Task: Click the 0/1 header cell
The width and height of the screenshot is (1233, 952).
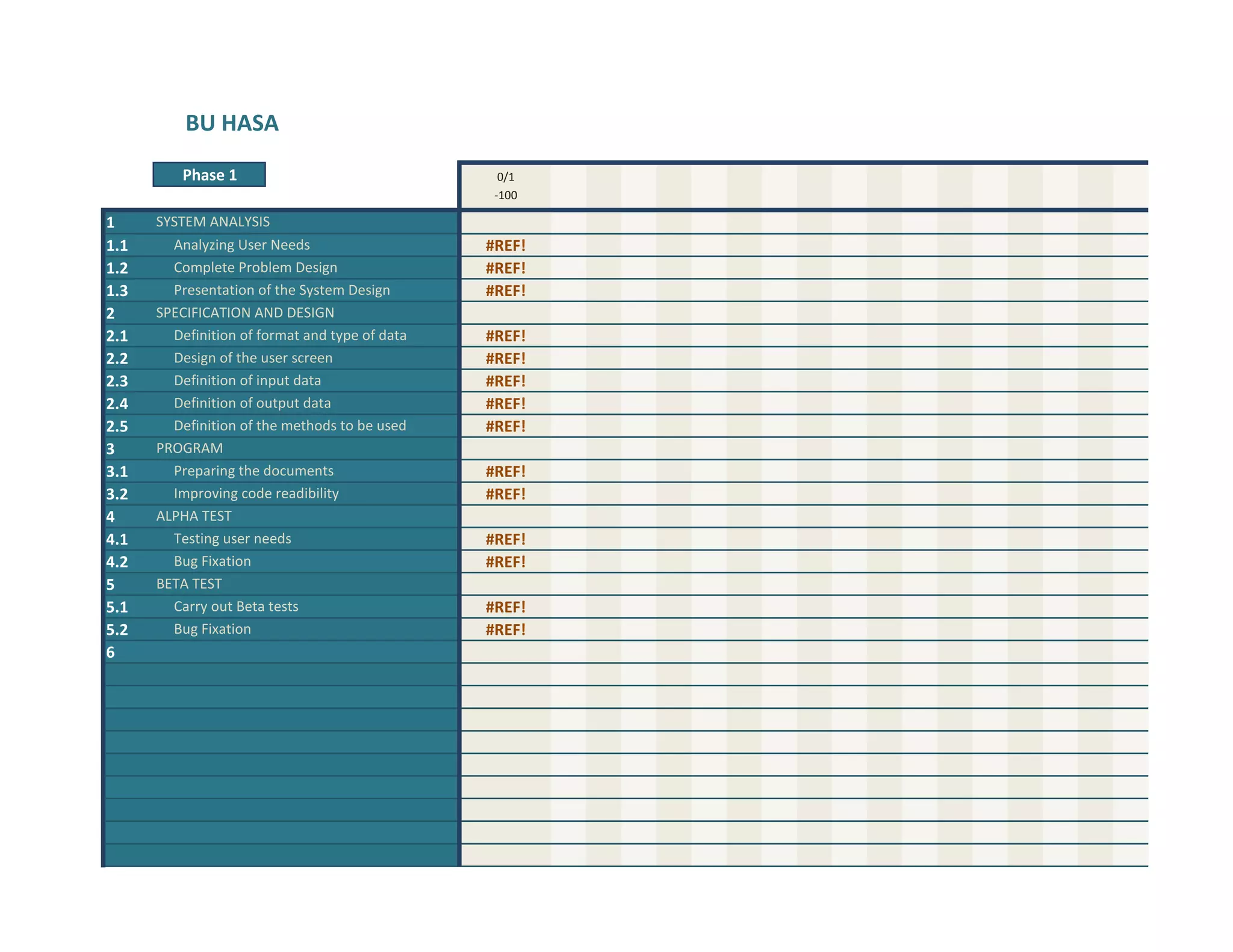Action: point(505,177)
